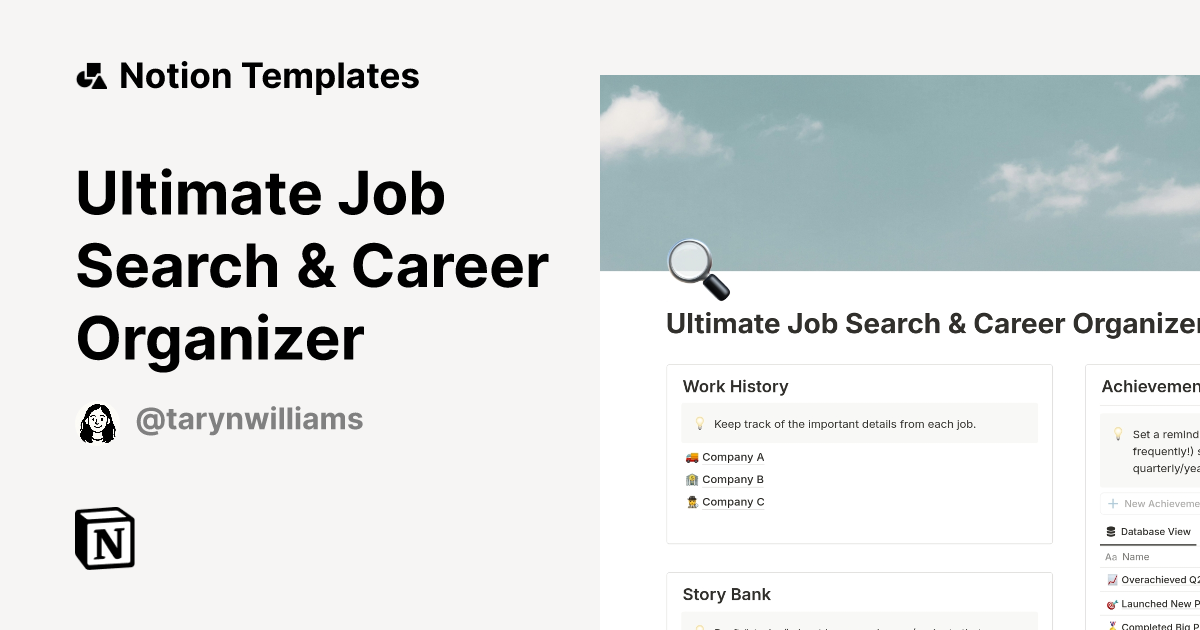This screenshot has width=1200, height=630.
Task: Open the Company B page
Action: pos(733,479)
